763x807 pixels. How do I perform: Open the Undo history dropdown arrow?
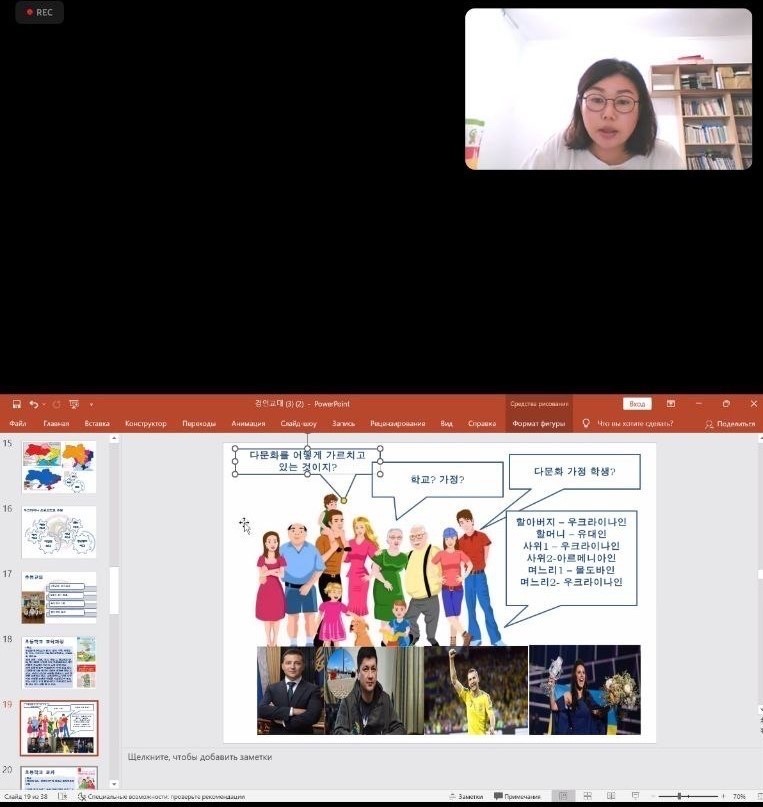[x=44, y=405]
